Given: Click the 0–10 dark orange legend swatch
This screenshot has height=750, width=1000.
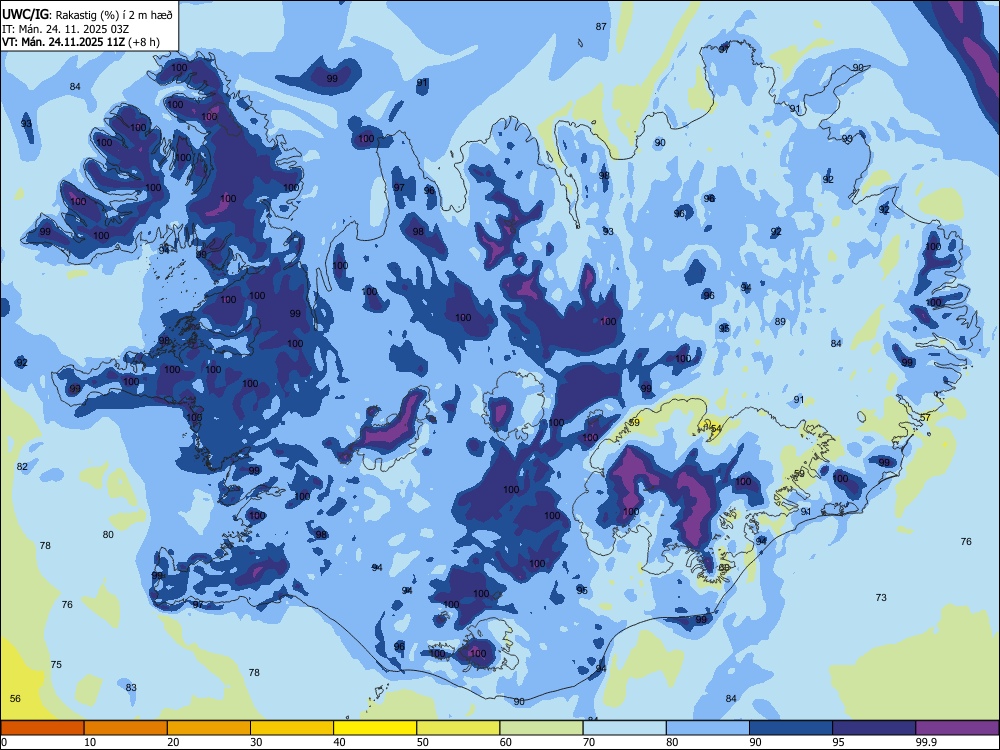Looking at the screenshot, I should tap(42, 728).
